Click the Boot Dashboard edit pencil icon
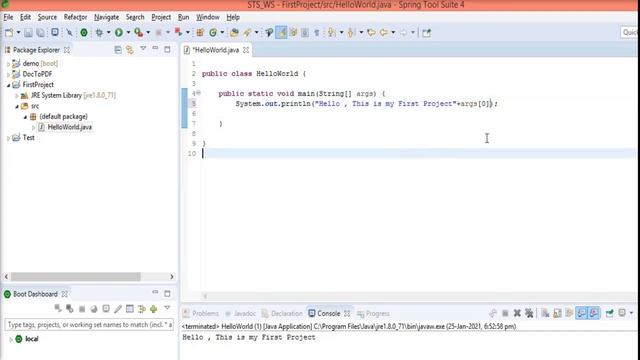The height and width of the screenshot is (360, 640). pos(118,309)
